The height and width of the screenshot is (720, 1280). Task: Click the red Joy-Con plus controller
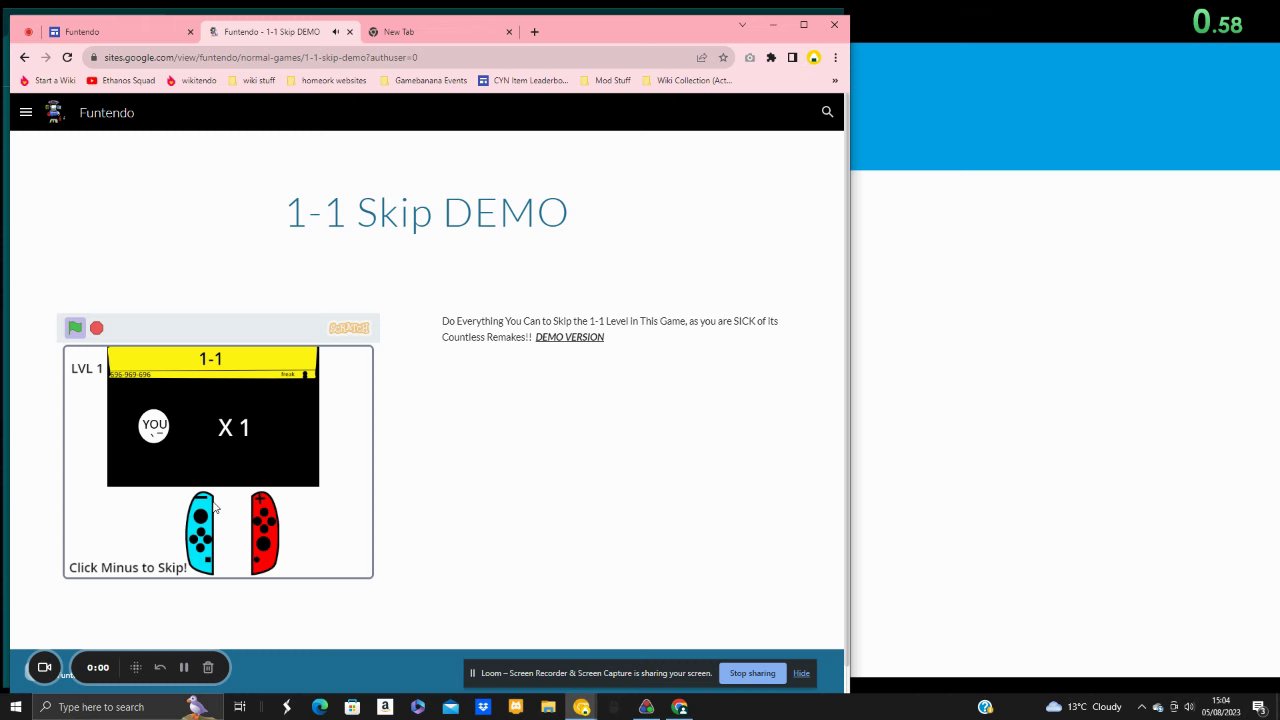tap(264, 533)
